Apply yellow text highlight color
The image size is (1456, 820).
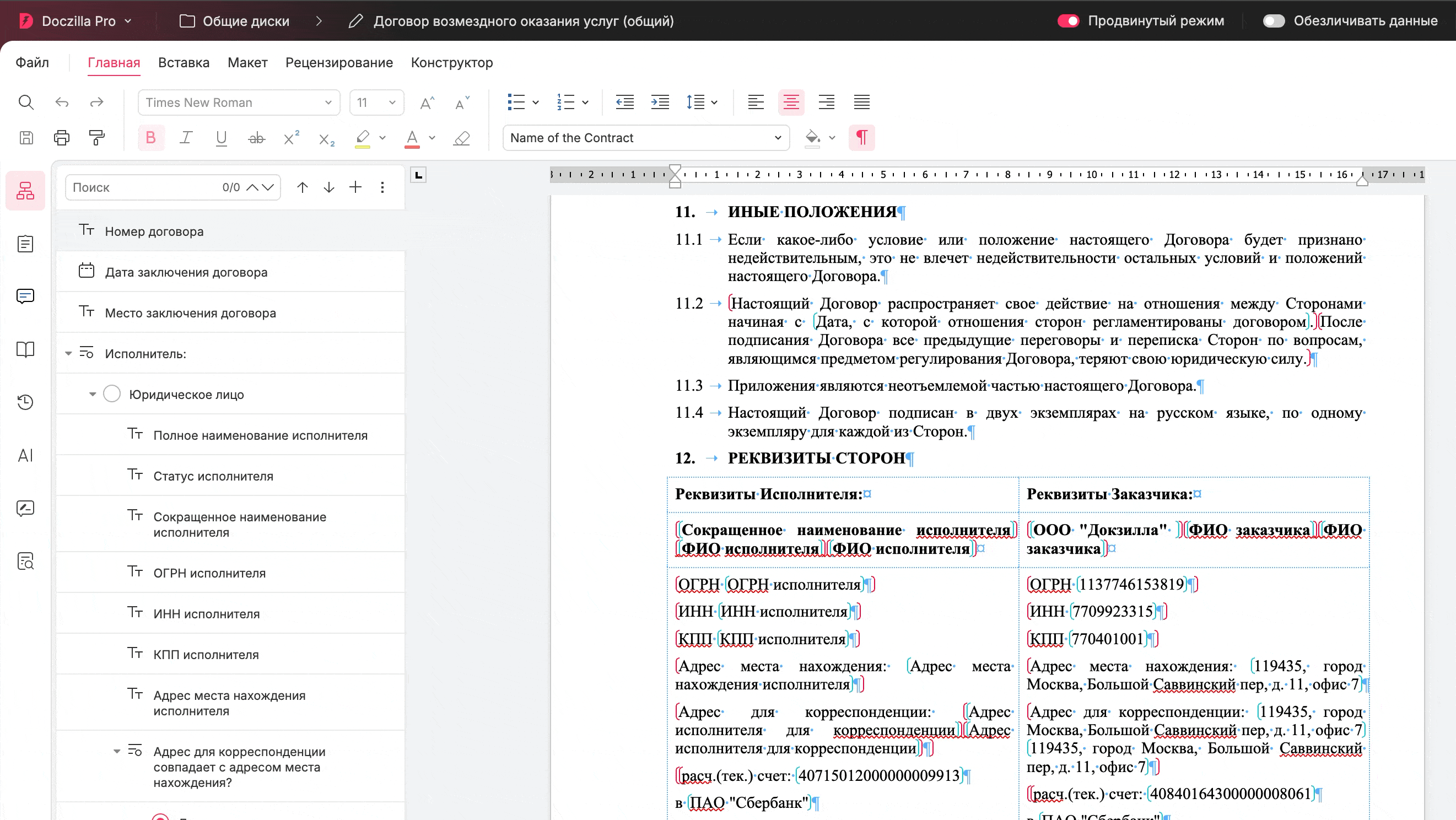(362, 138)
